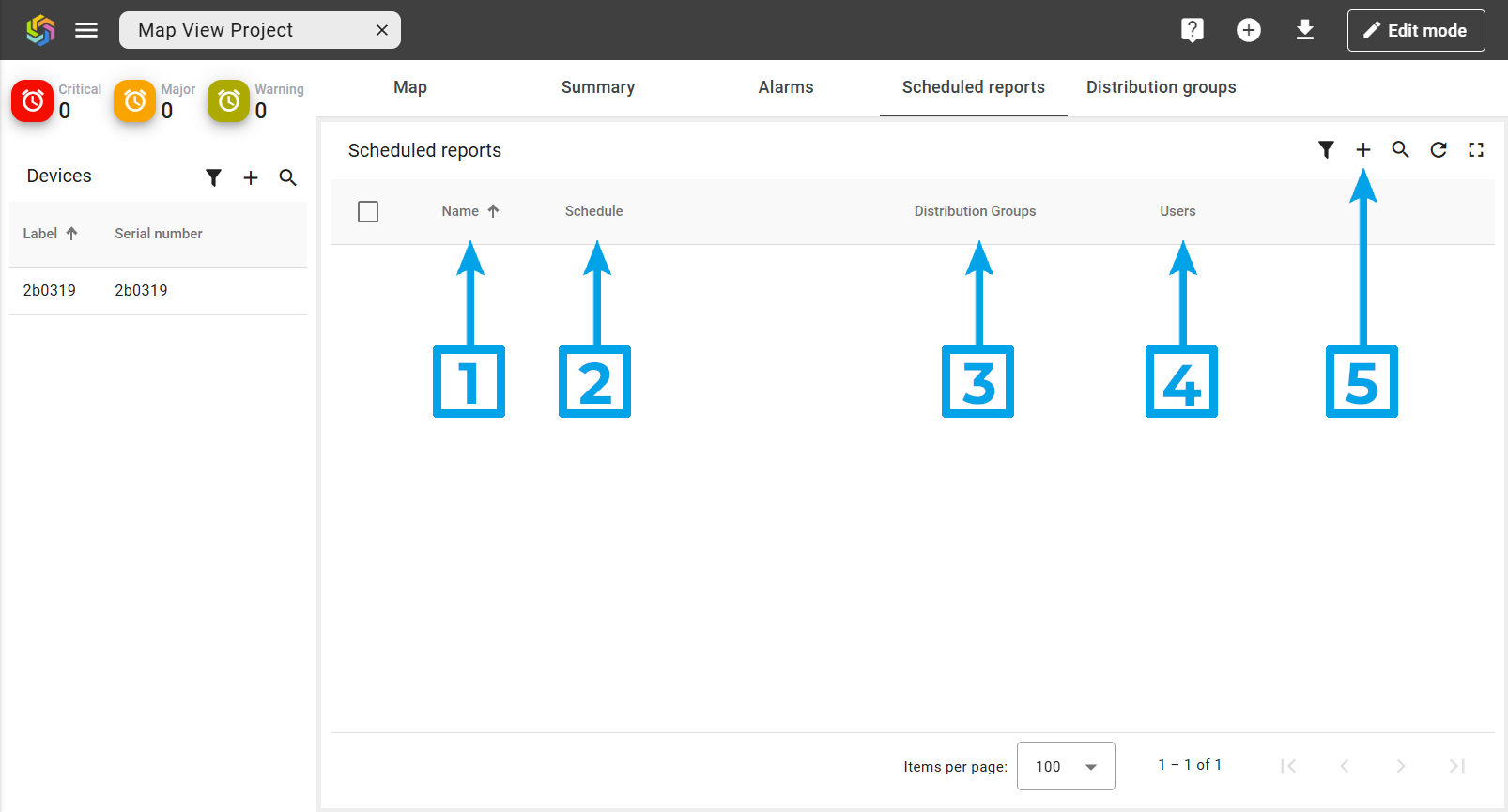
Task: Expand Scheduled reports to fullscreen
Action: click(x=1475, y=150)
